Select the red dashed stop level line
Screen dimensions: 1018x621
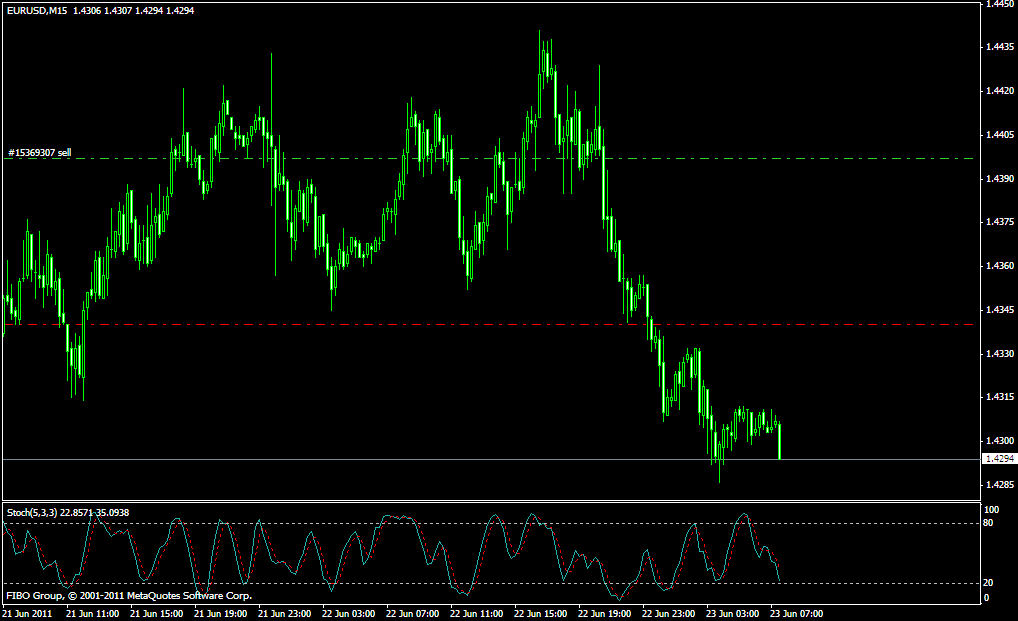coord(490,324)
